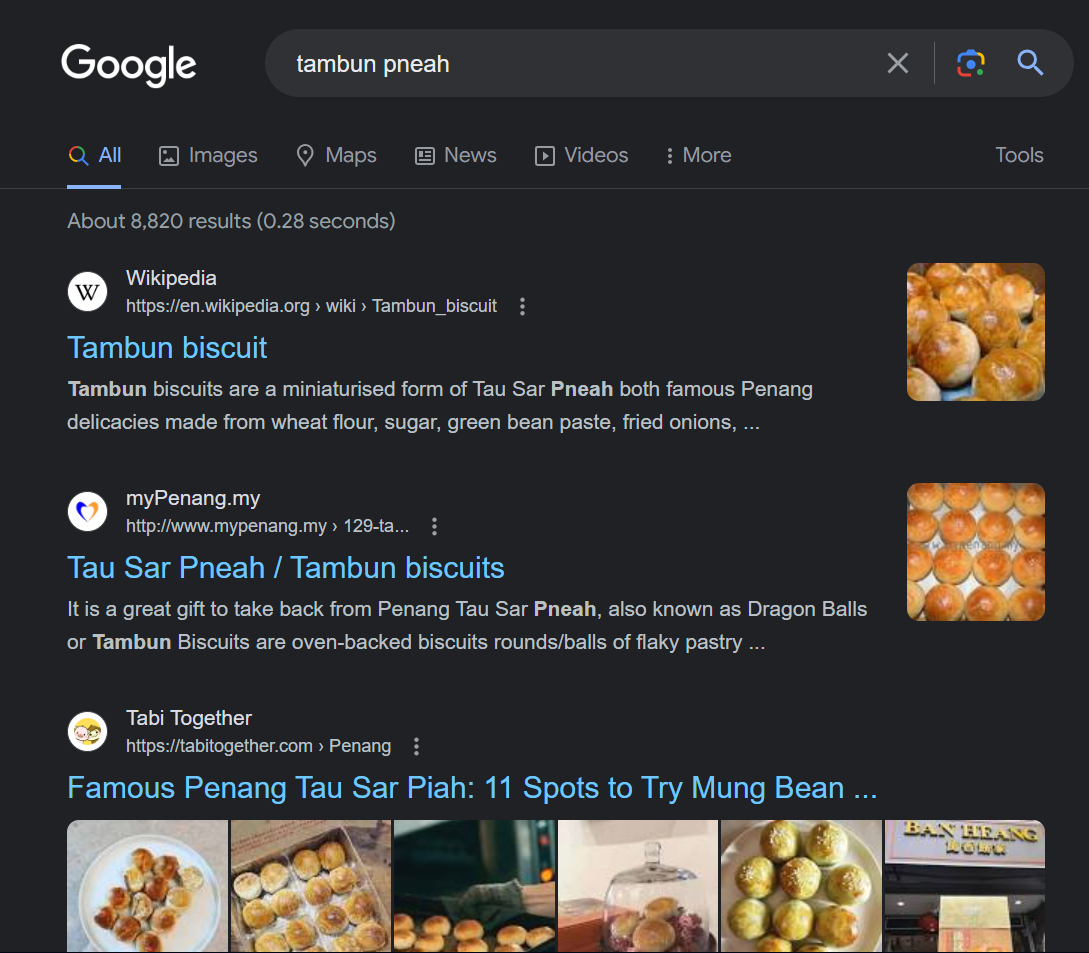This screenshot has width=1089, height=953.
Task: Switch to the News tab
Action: pos(456,156)
